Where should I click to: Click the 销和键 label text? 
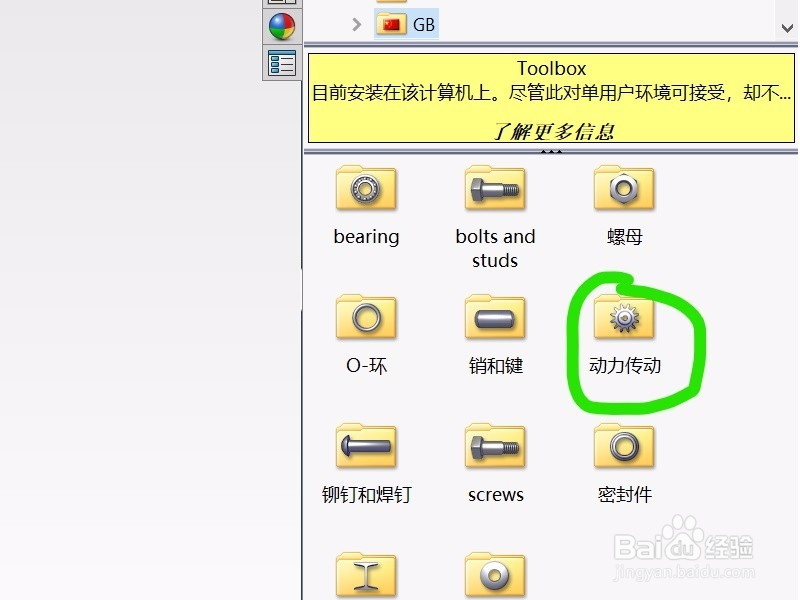(495, 366)
